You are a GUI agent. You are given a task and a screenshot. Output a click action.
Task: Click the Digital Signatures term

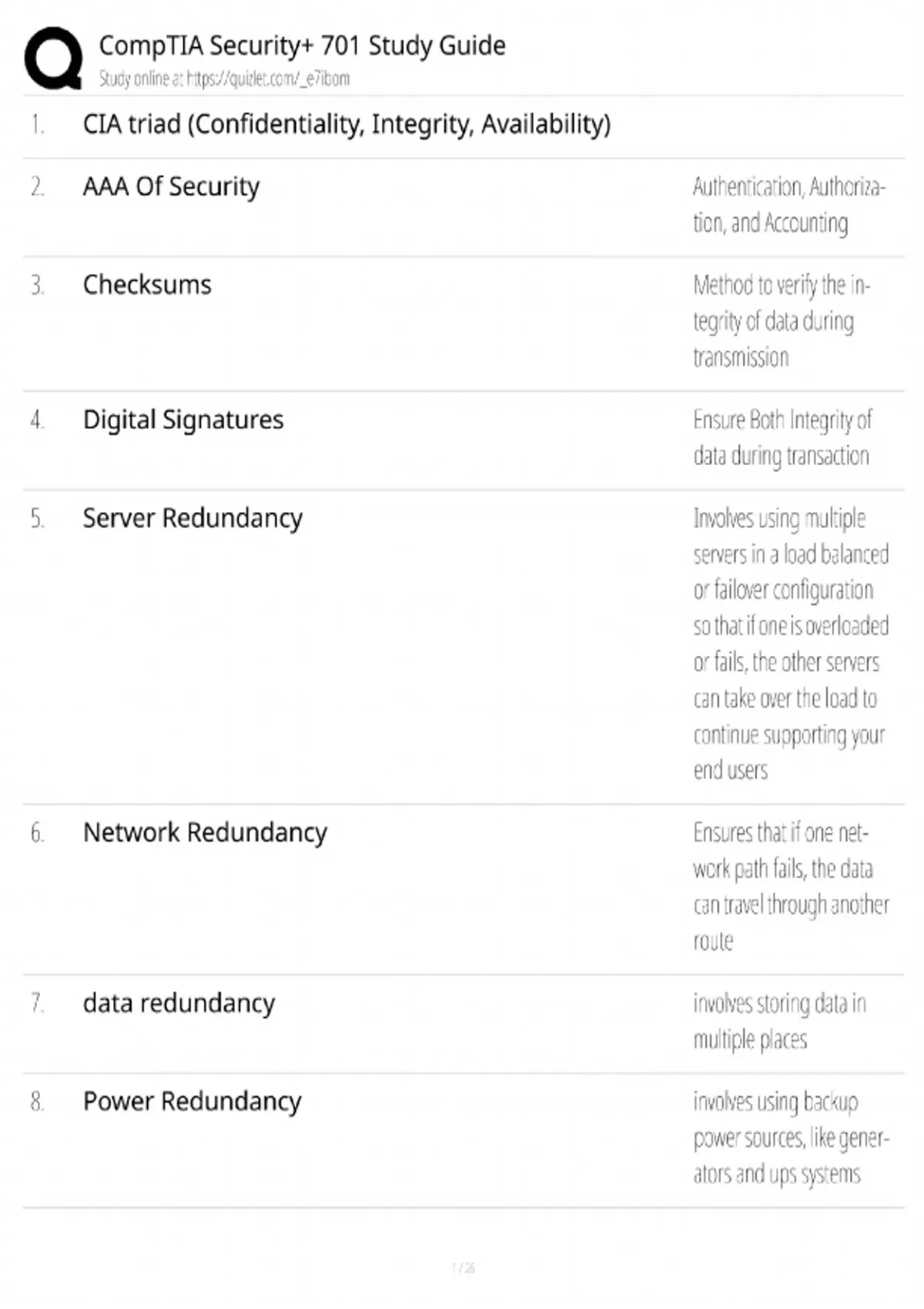click(183, 420)
